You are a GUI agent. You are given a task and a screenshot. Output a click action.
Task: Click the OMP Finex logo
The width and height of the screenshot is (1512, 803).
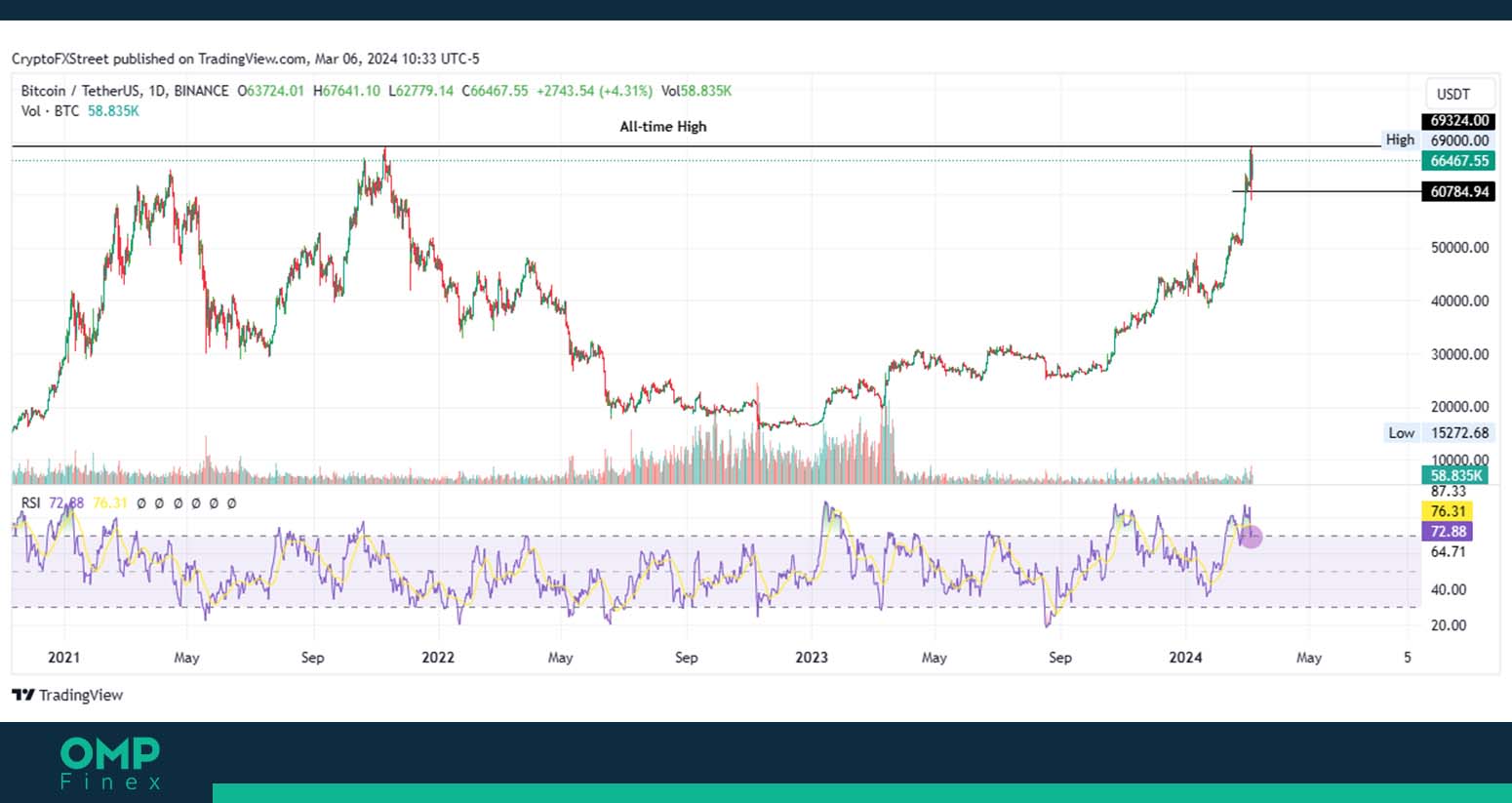[x=110, y=763]
